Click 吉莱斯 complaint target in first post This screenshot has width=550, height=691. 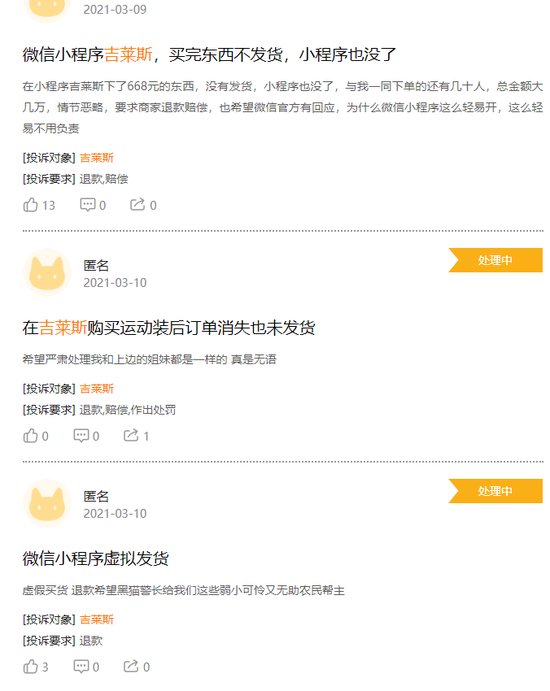(97, 158)
